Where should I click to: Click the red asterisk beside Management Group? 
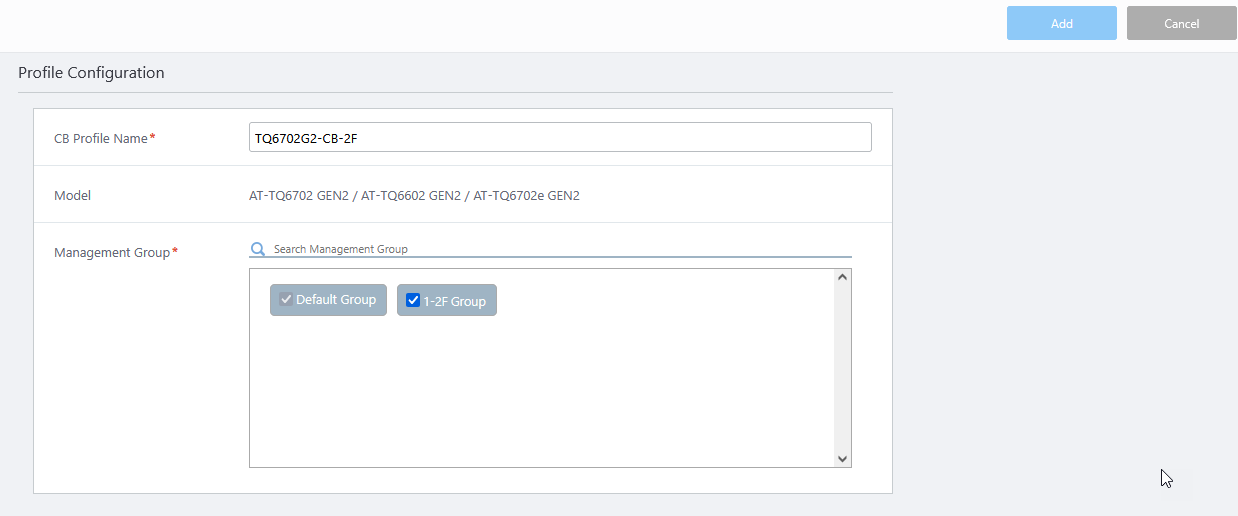click(175, 252)
